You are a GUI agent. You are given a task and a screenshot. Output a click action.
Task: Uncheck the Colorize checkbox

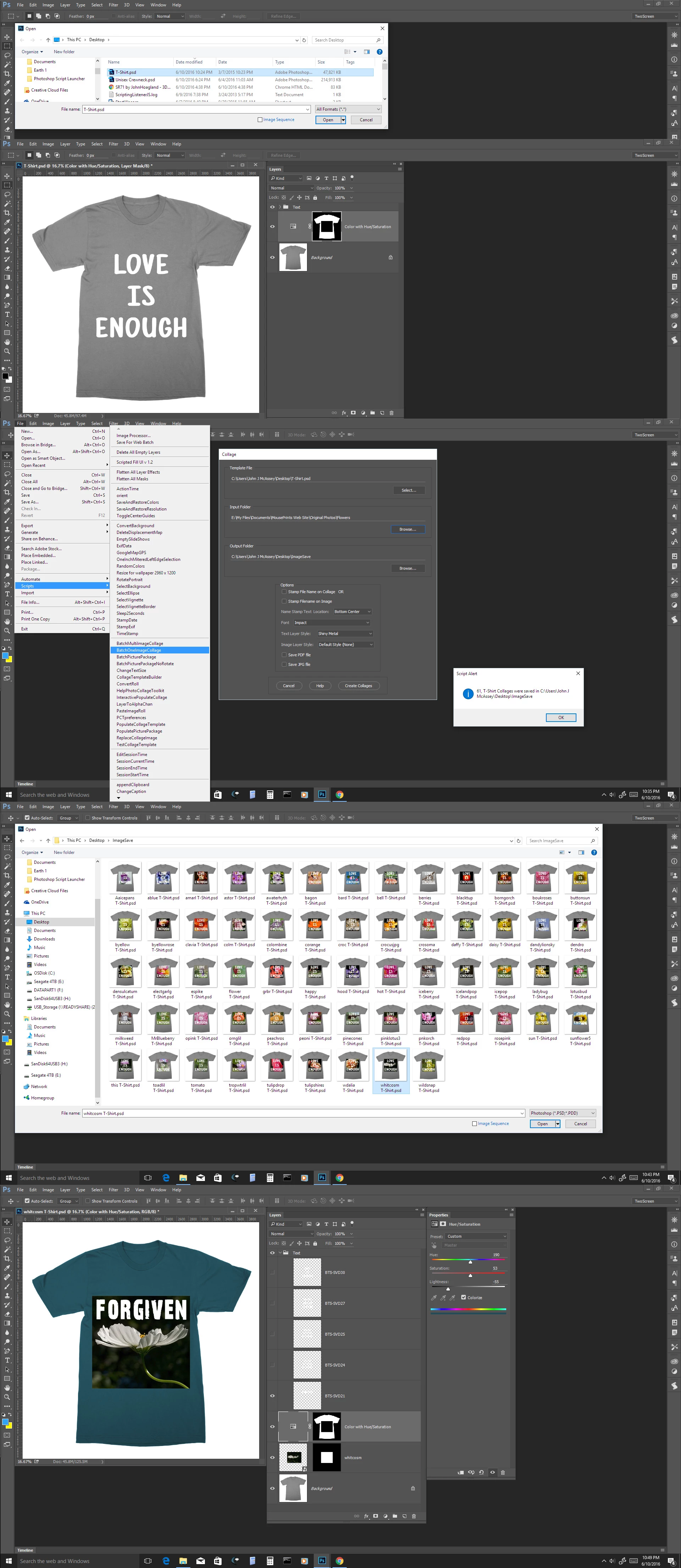(463, 1297)
